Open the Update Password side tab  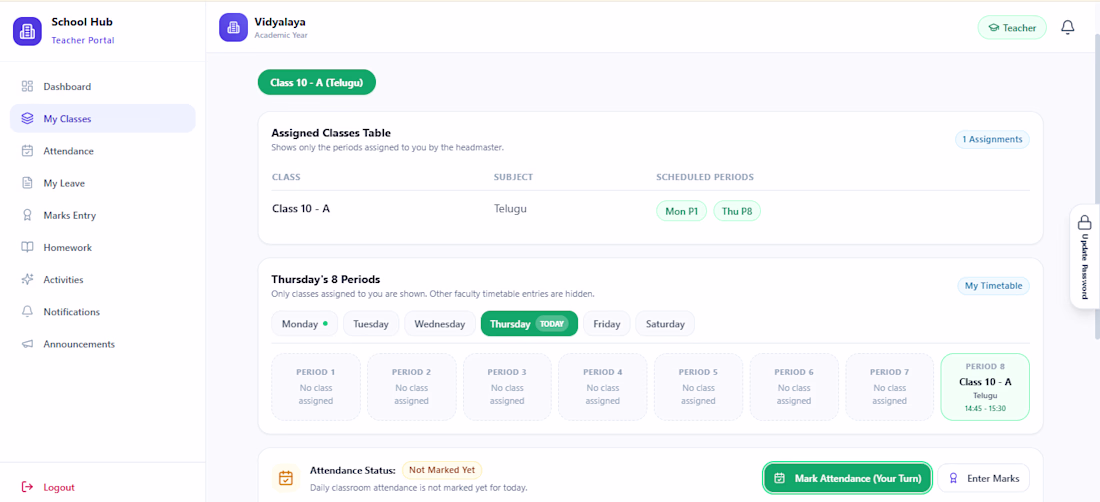(1084, 257)
